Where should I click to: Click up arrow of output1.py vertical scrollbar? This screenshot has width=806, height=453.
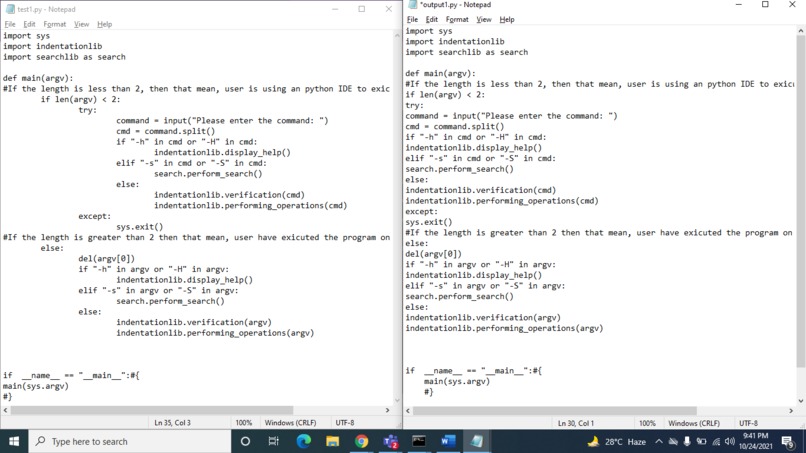tap(801, 31)
